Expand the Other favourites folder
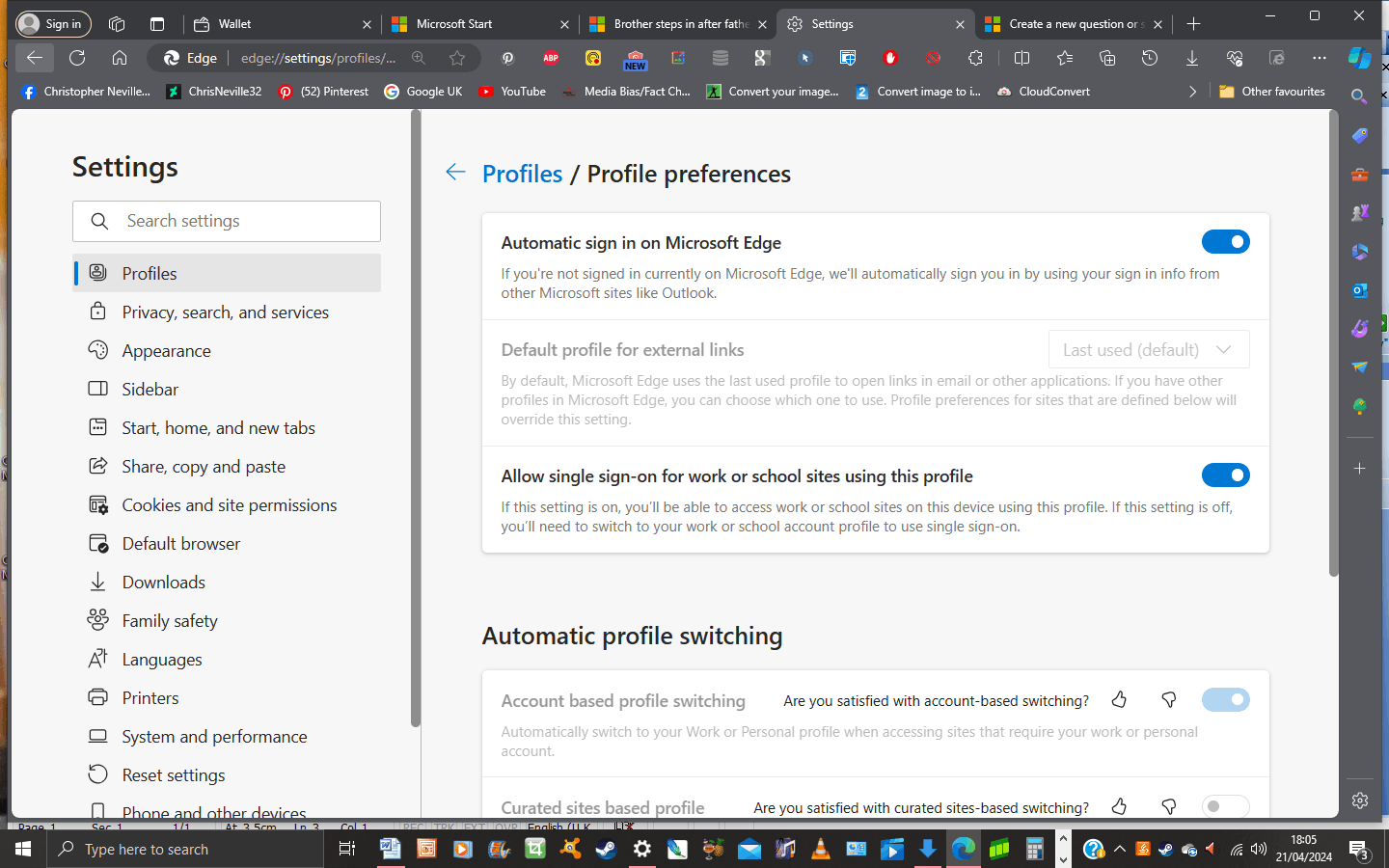The image size is (1389, 868). pos(1271,91)
